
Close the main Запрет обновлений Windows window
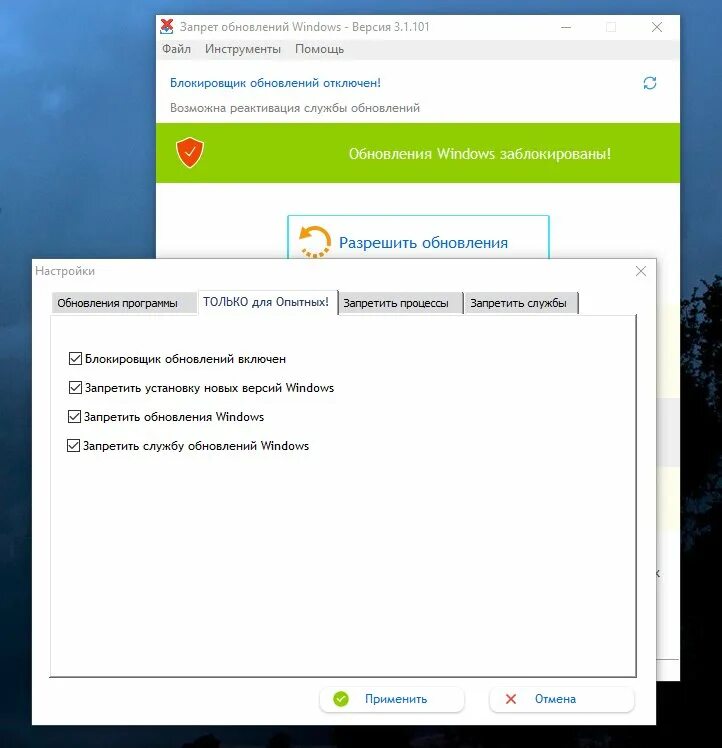657,27
